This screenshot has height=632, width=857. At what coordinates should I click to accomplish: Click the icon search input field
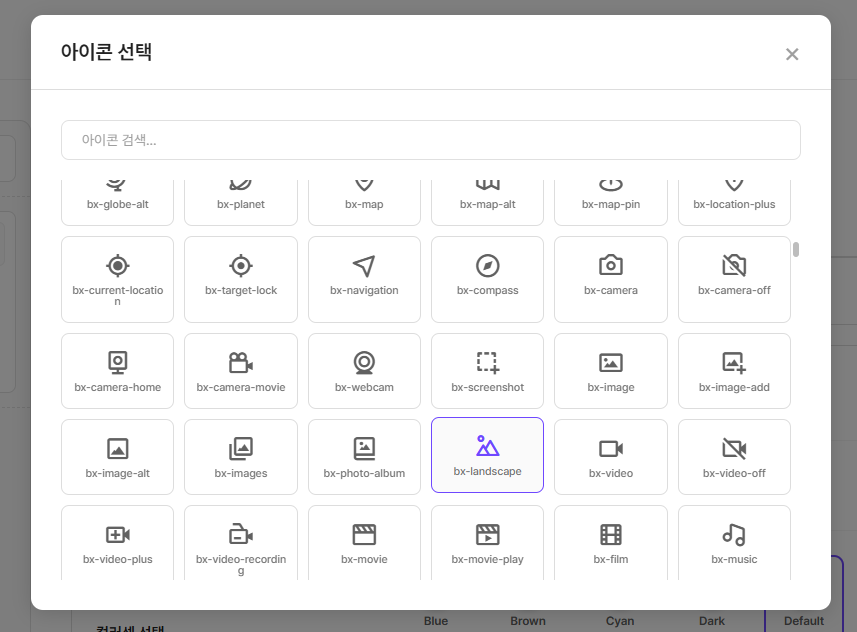[430, 140]
